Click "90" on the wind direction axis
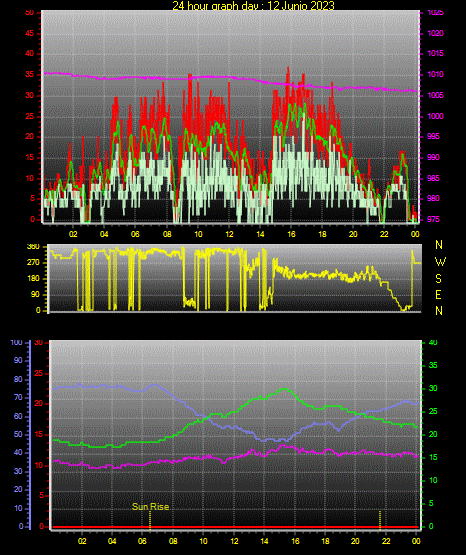 [x=35, y=294]
